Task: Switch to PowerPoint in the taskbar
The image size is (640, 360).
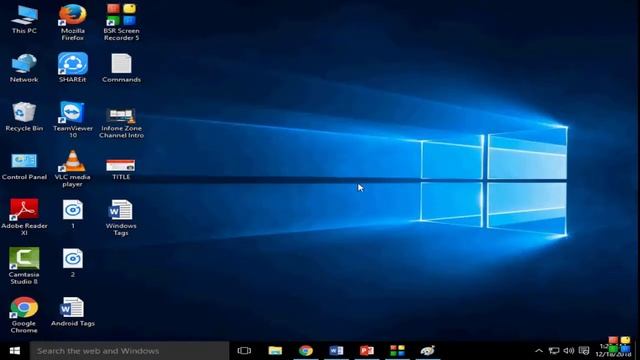Action: [367, 351]
